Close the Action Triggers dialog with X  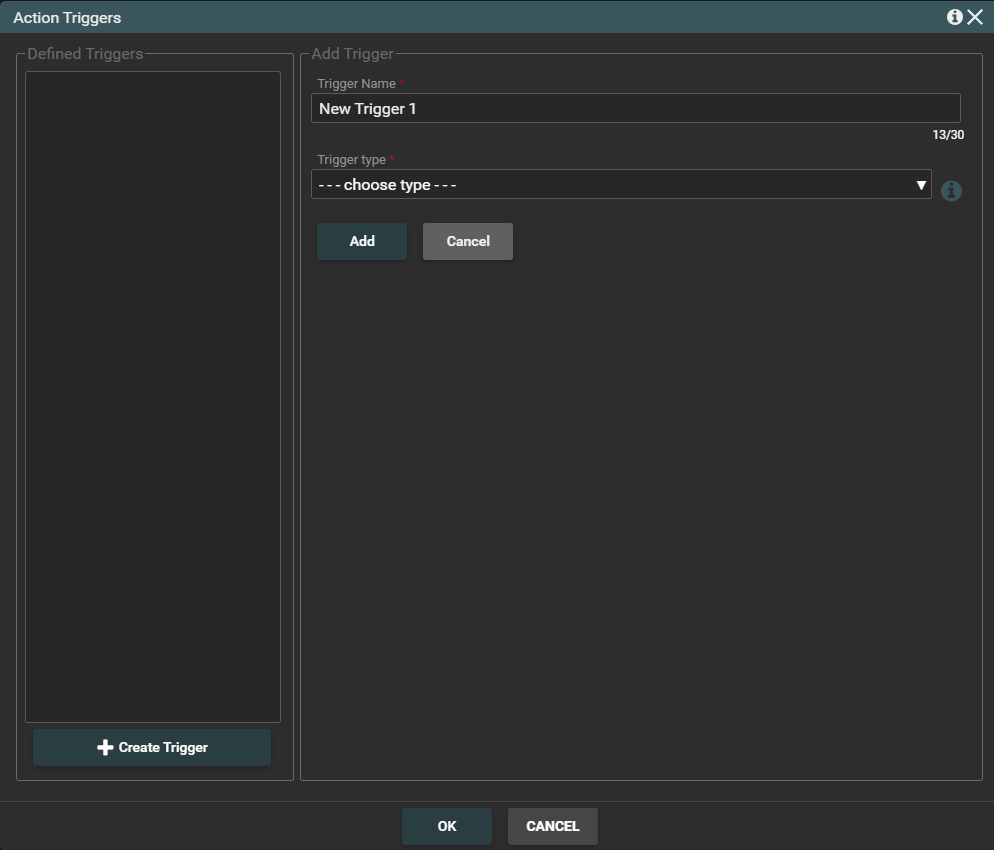(x=975, y=17)
